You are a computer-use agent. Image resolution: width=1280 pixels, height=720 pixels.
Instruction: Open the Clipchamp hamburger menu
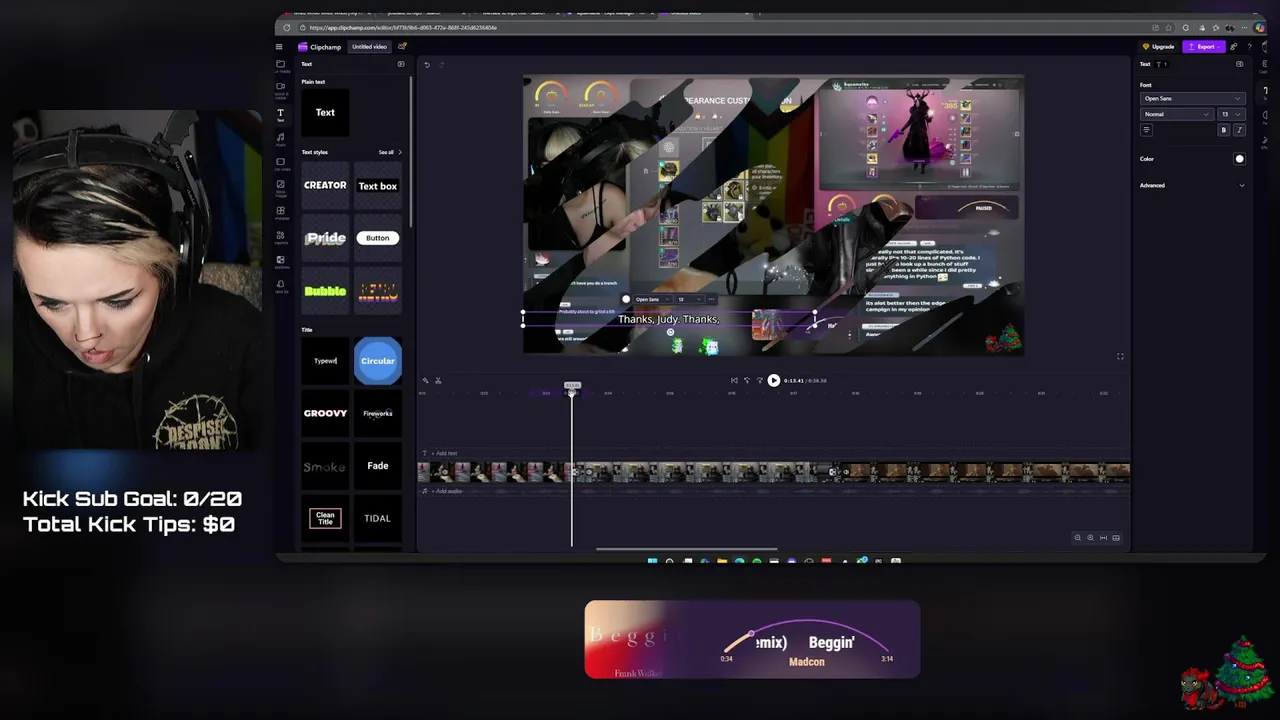pyautogui.click(x=279, y=47)
